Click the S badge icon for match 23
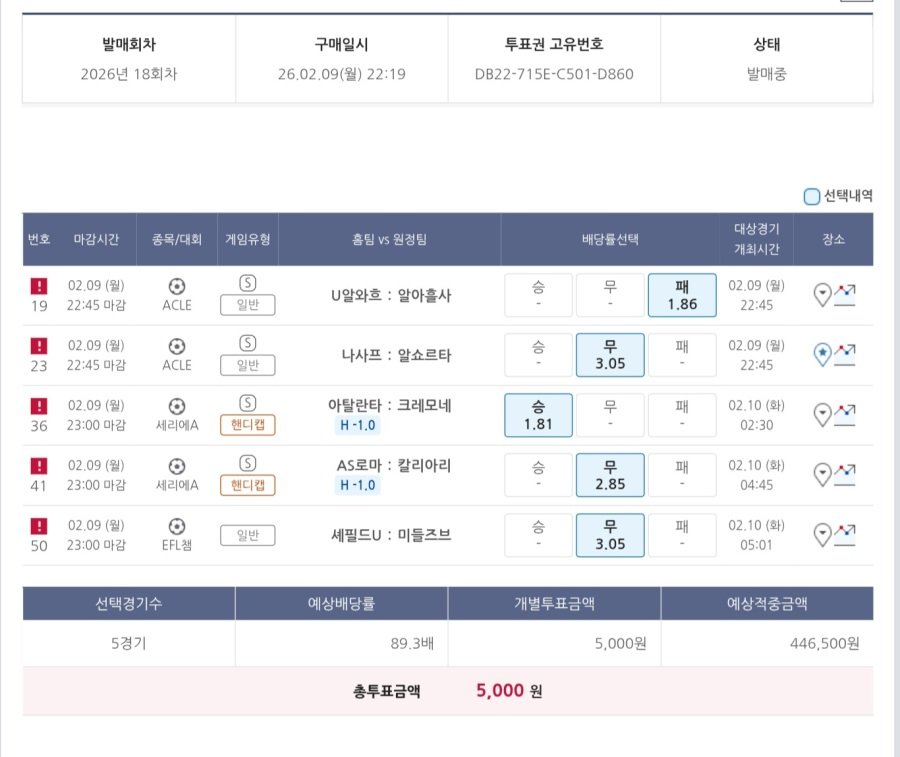Image resolution: width=900 pixels, height=757 pixels. click(247, 343)
